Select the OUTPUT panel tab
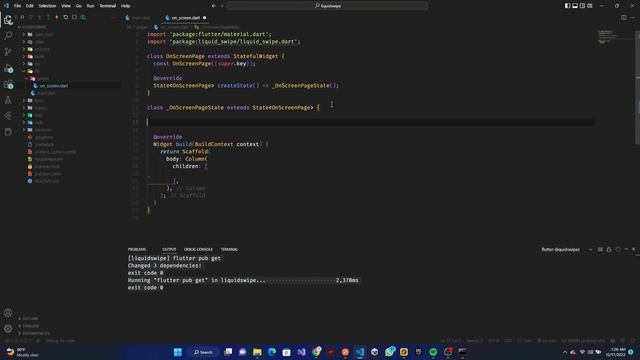Image resolution: width=640 pixels, height=360 pixels. [169, 249]
